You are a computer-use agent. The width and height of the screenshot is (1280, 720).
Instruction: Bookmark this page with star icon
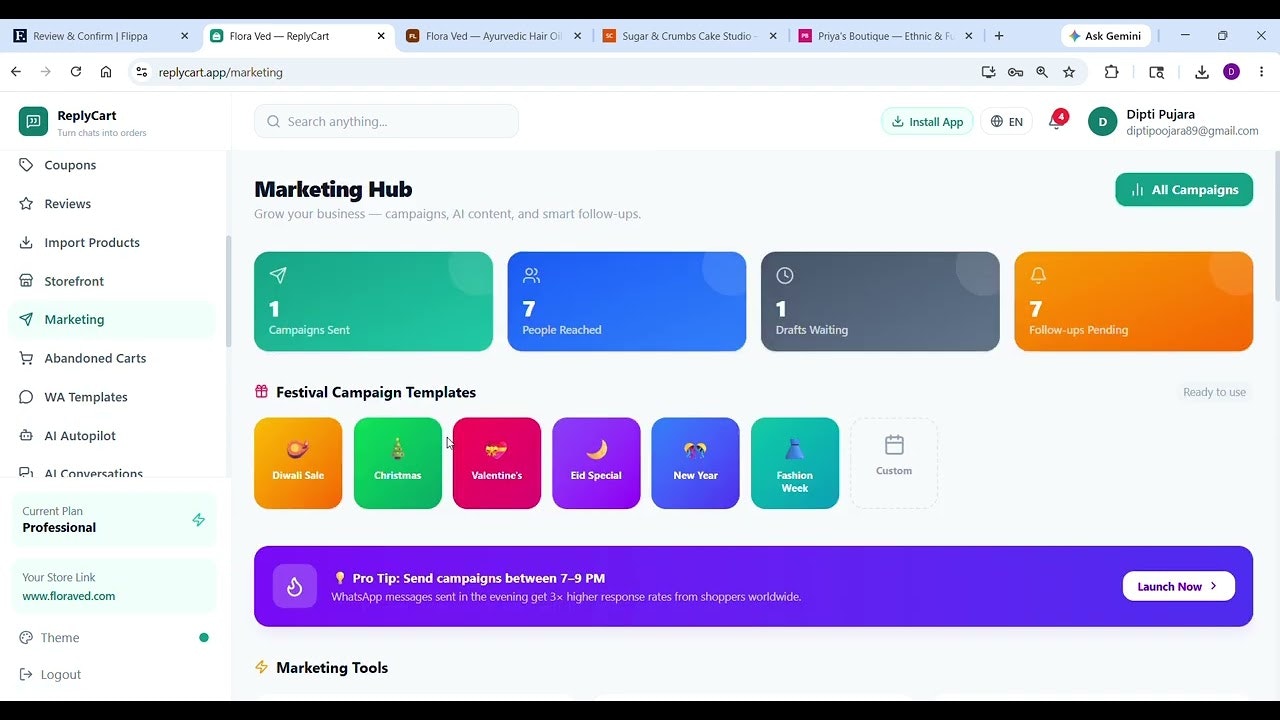click(1069, 72)
